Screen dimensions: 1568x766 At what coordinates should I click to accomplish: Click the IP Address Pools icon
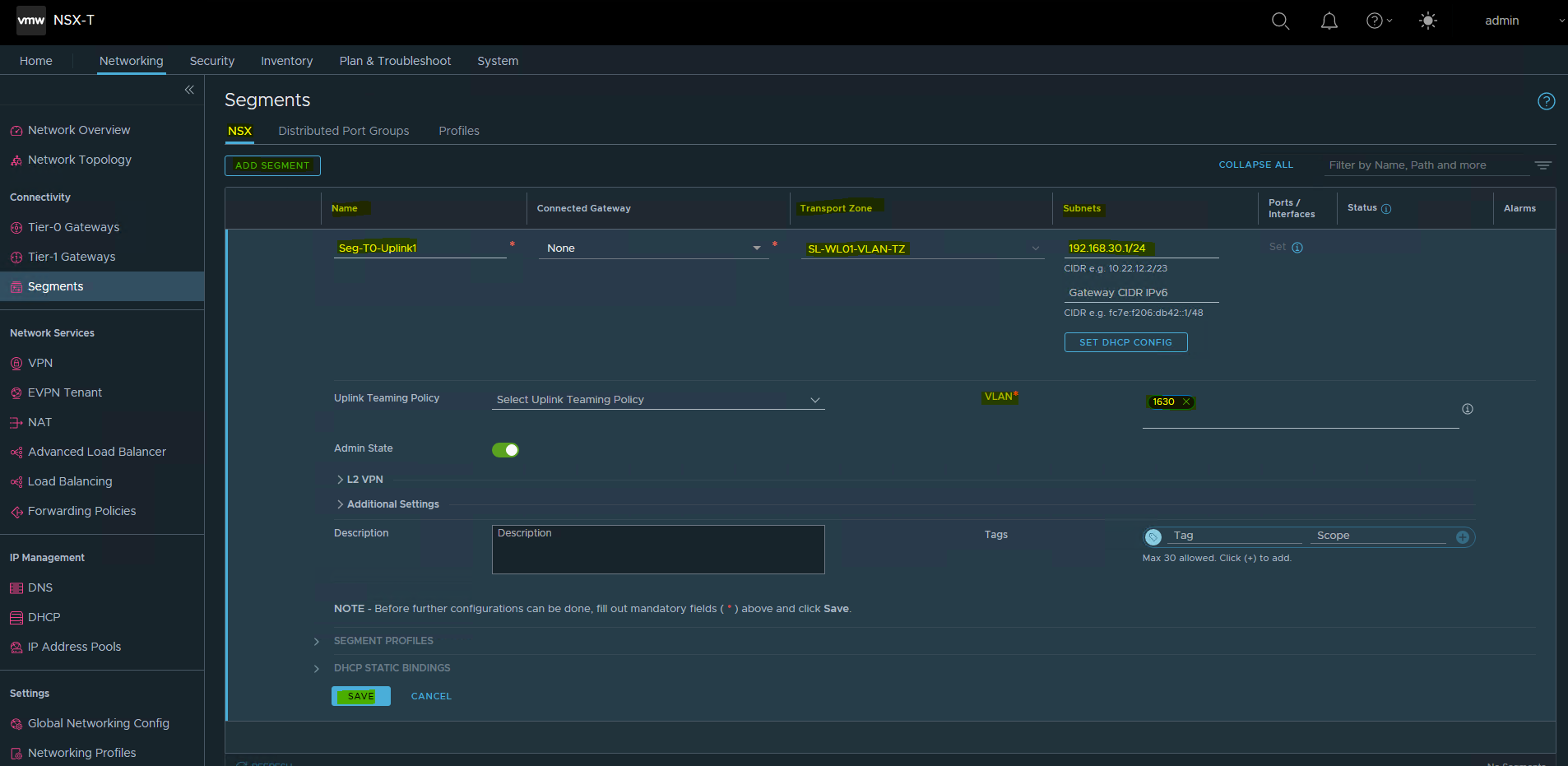[x=16, y=648]
